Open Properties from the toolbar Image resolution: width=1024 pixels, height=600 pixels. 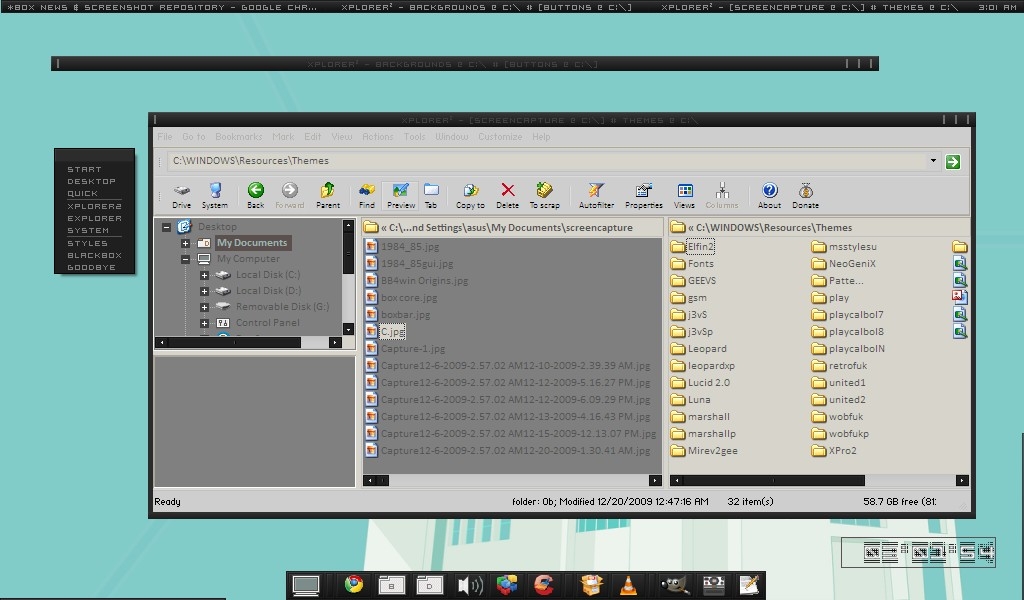click(644, 195)
